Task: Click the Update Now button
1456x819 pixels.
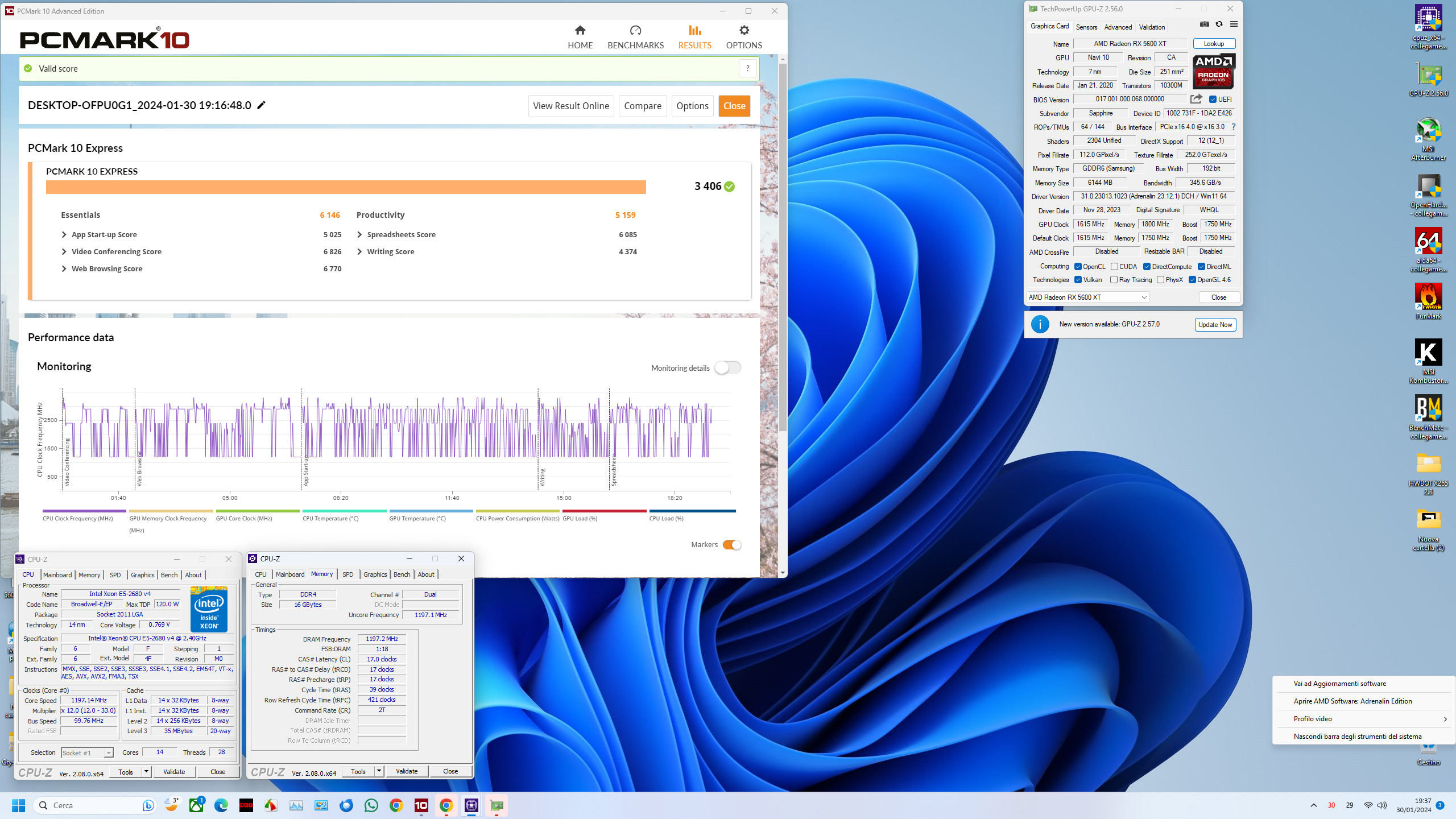Action: (x=1215, y=325)
